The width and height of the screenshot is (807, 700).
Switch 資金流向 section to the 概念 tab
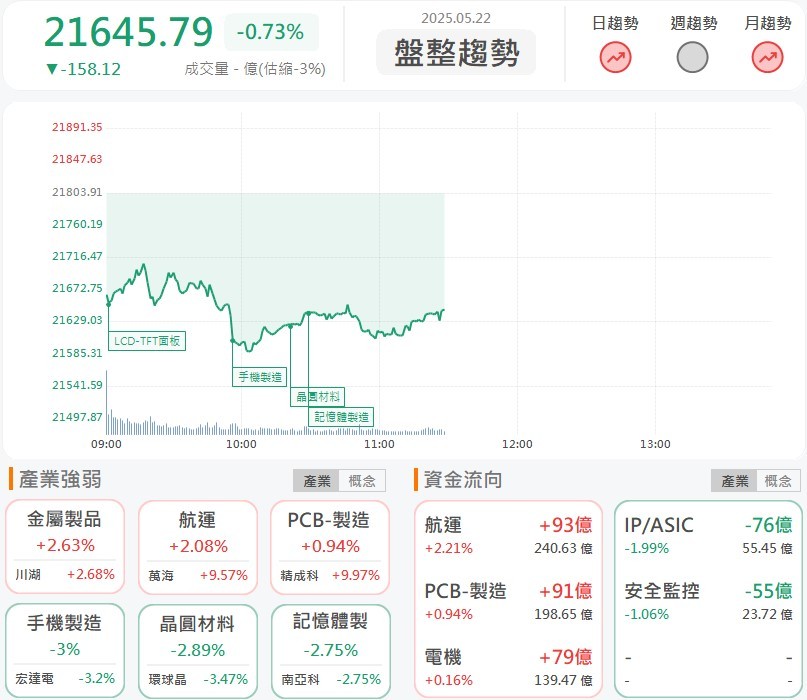pos(778,481)
